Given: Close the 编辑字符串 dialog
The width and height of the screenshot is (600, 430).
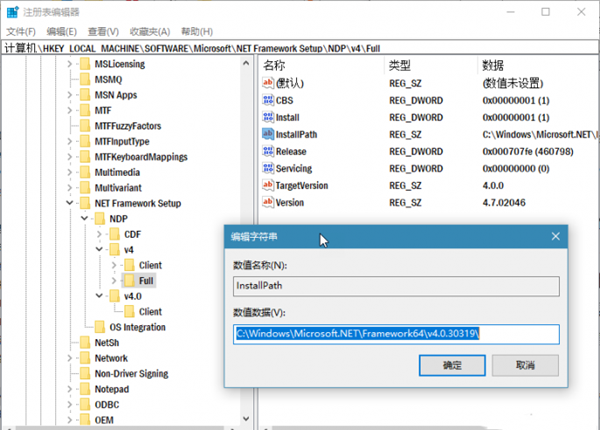Looking at the screenshot, I should (x=553, y=236).
